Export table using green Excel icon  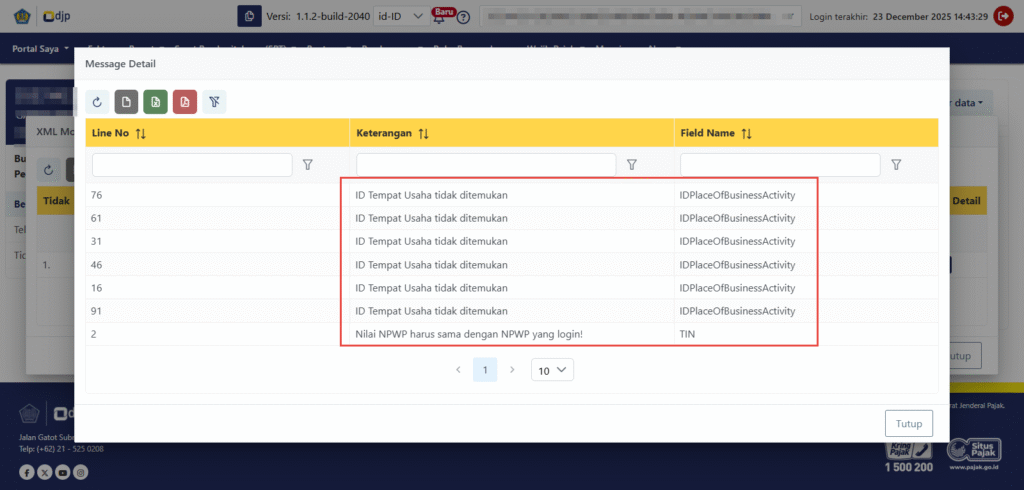(x=155, y=101)
